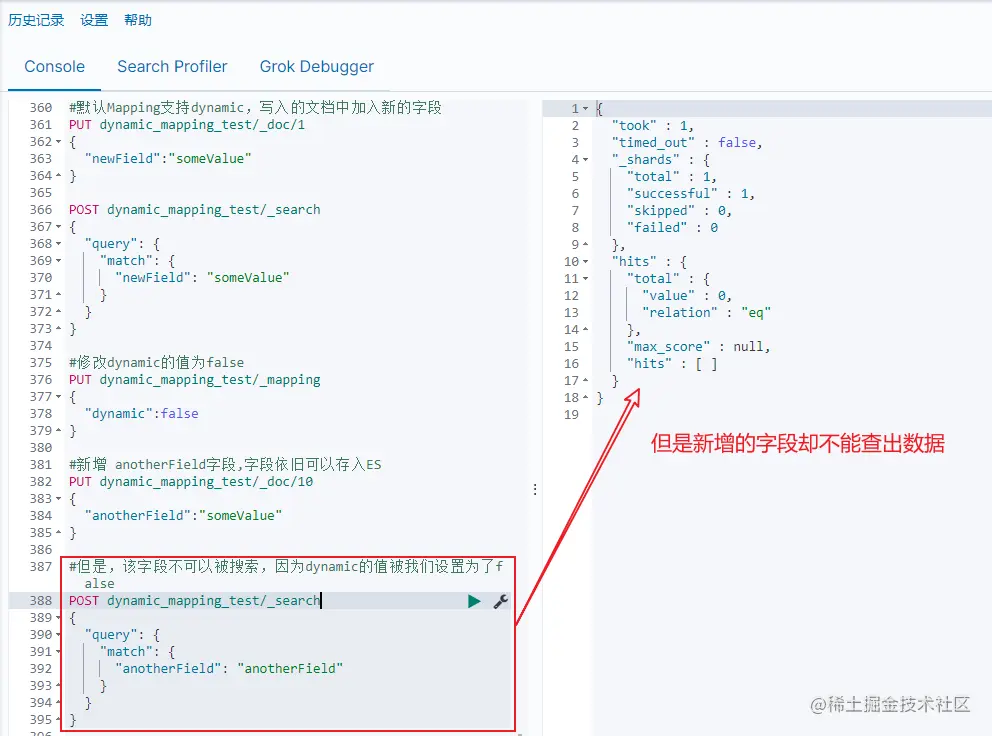
Task: Click the "relation" : "eq" response line
Action: point(706,313)
